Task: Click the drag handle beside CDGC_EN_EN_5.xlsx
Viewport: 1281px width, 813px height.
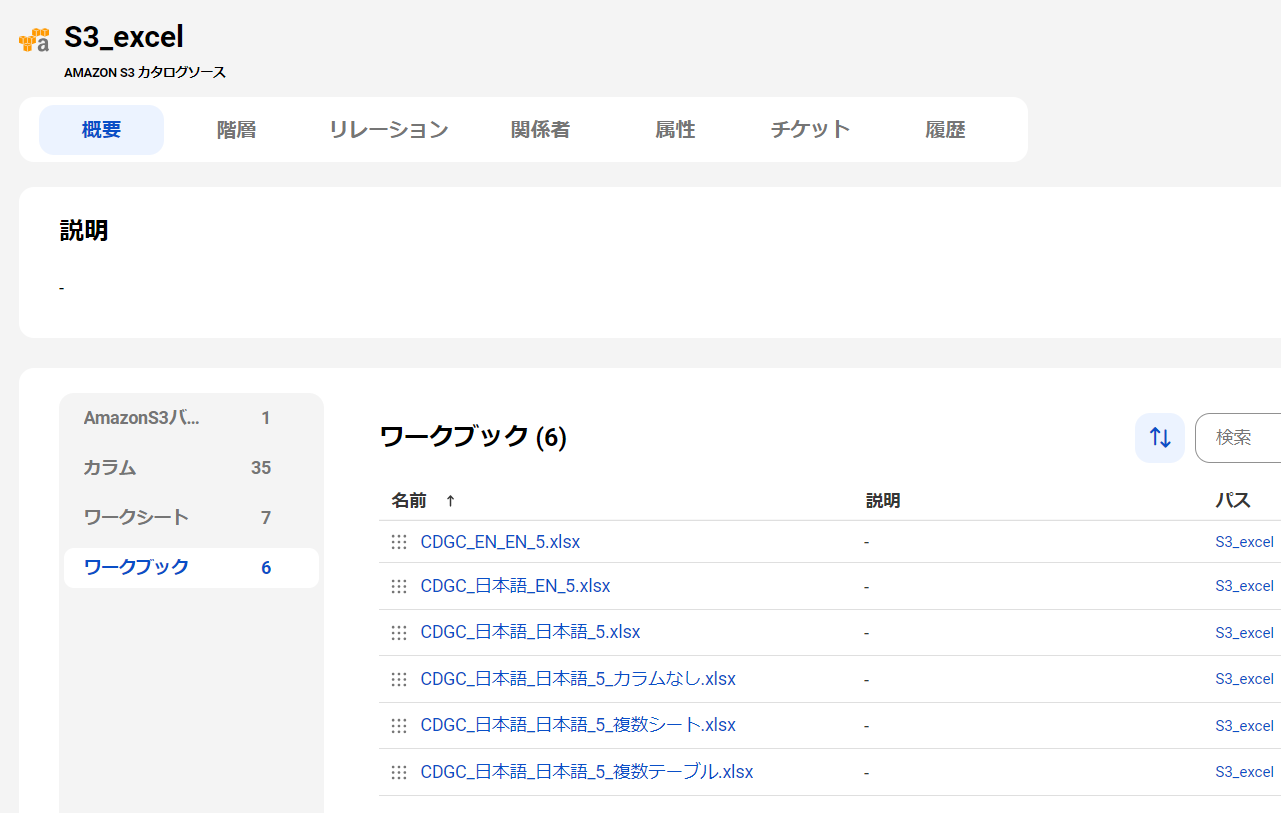Action: pos(399,542)
